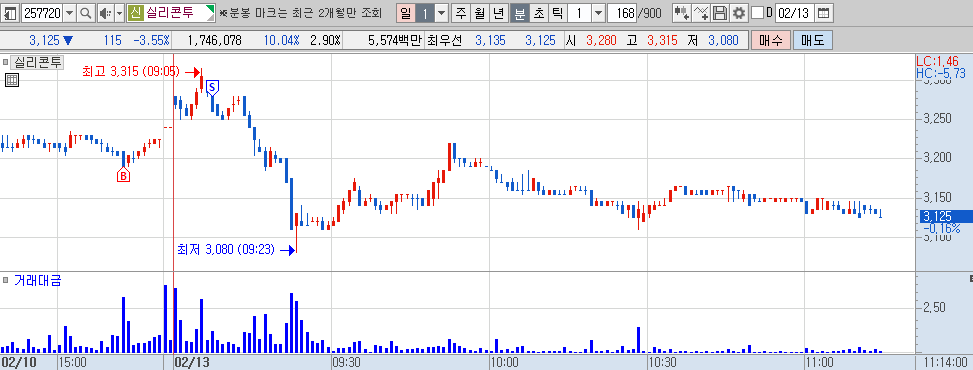Open the chart settings gear icon
This screenshot has width=973, height=370.
click(x=738, y=12)
